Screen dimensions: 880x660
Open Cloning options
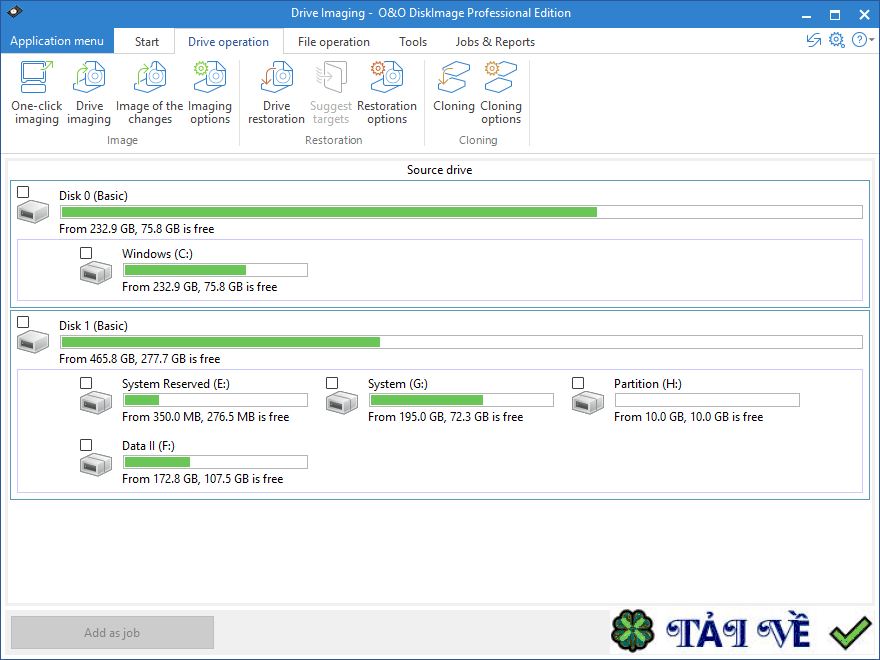pos(501,93)
